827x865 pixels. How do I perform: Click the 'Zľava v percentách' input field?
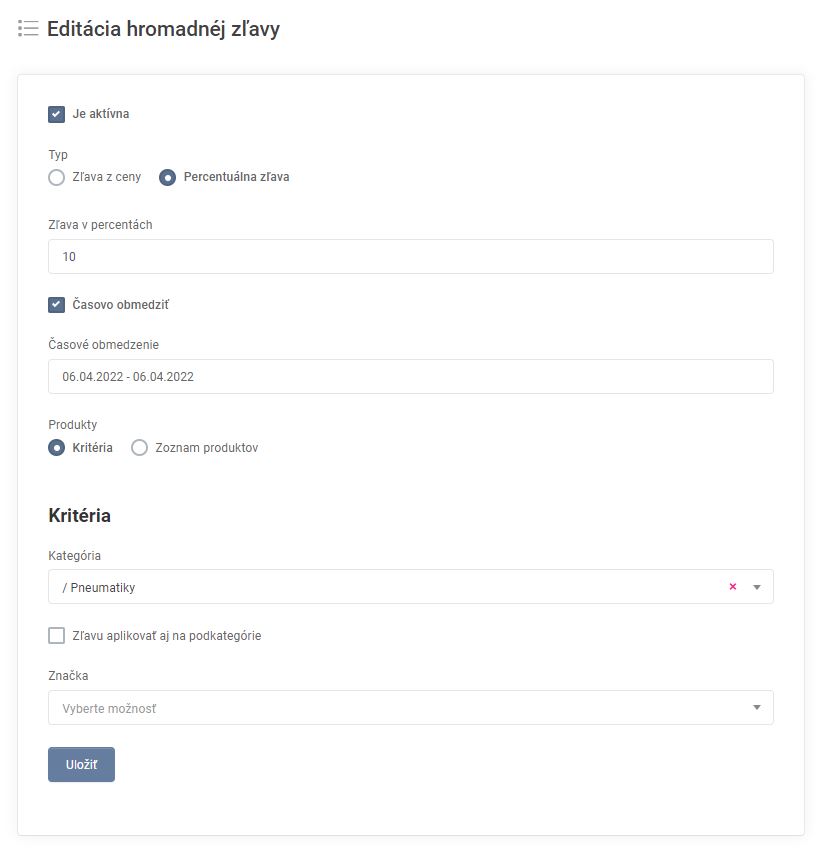click(410, 257)
